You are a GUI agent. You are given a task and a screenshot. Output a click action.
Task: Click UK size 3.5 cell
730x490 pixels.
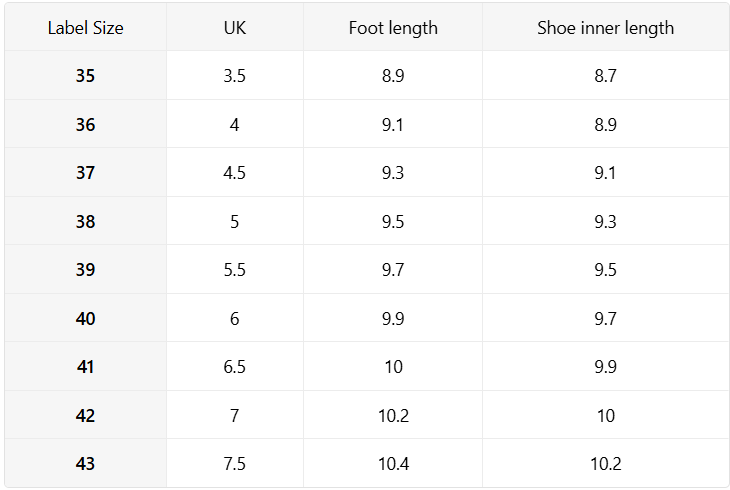point(235,75)
